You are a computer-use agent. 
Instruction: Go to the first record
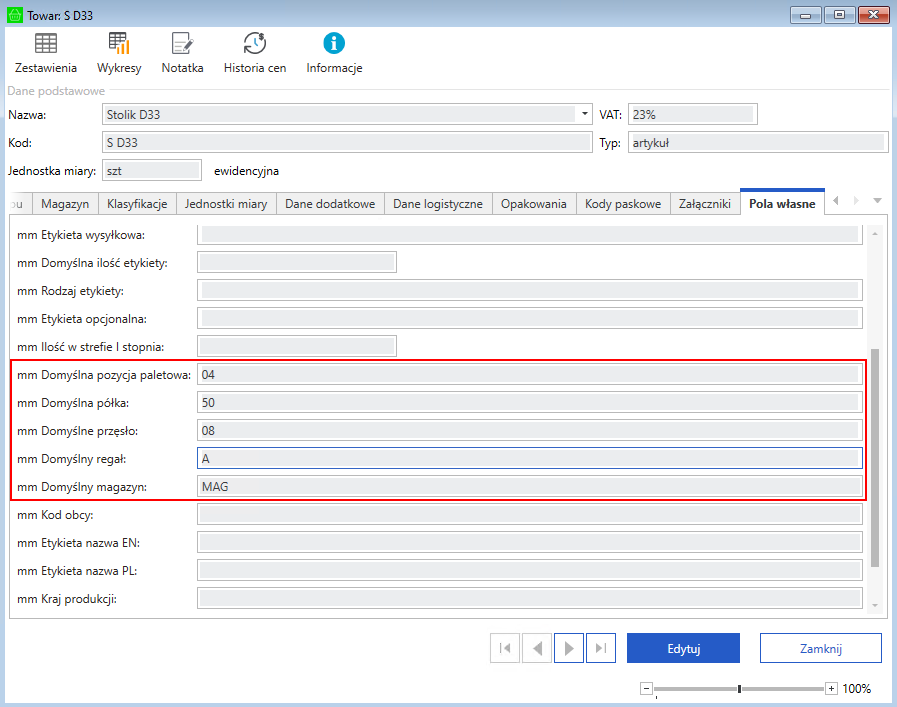click(x=505, y=648)
